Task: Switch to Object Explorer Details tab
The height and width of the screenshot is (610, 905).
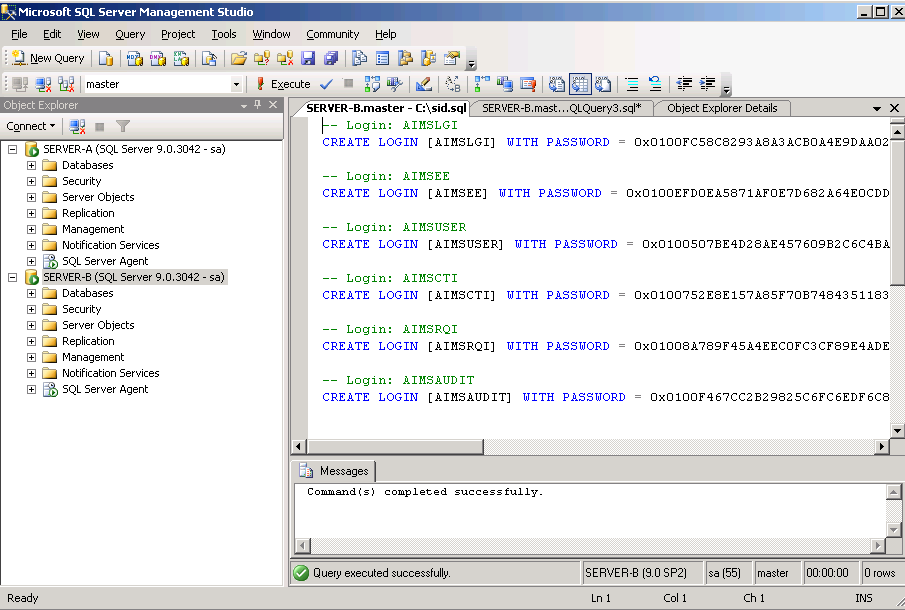Action: pos(721,108)
